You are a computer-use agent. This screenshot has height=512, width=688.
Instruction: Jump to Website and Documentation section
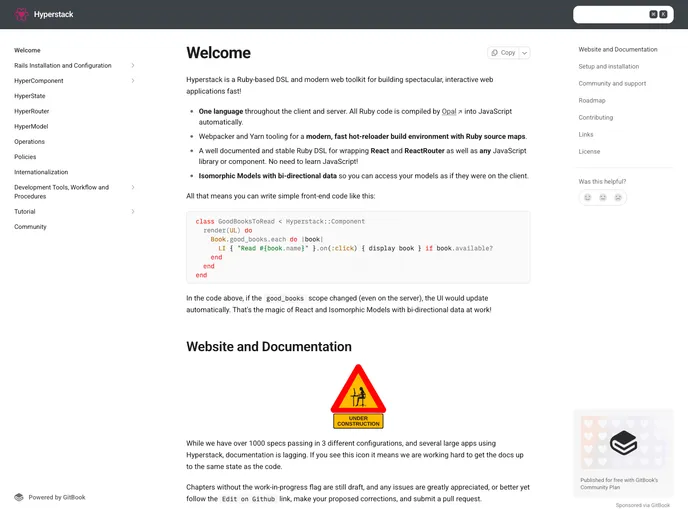click(x=618, y=50)
